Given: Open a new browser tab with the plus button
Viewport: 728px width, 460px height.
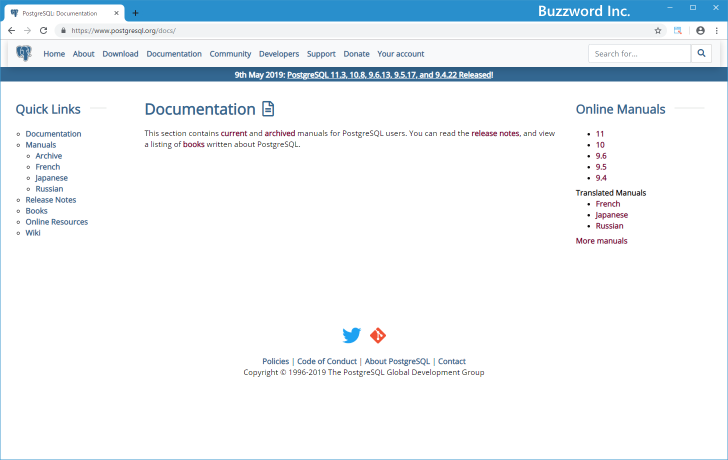Looking at the screenshot, I should pos(136,12).
